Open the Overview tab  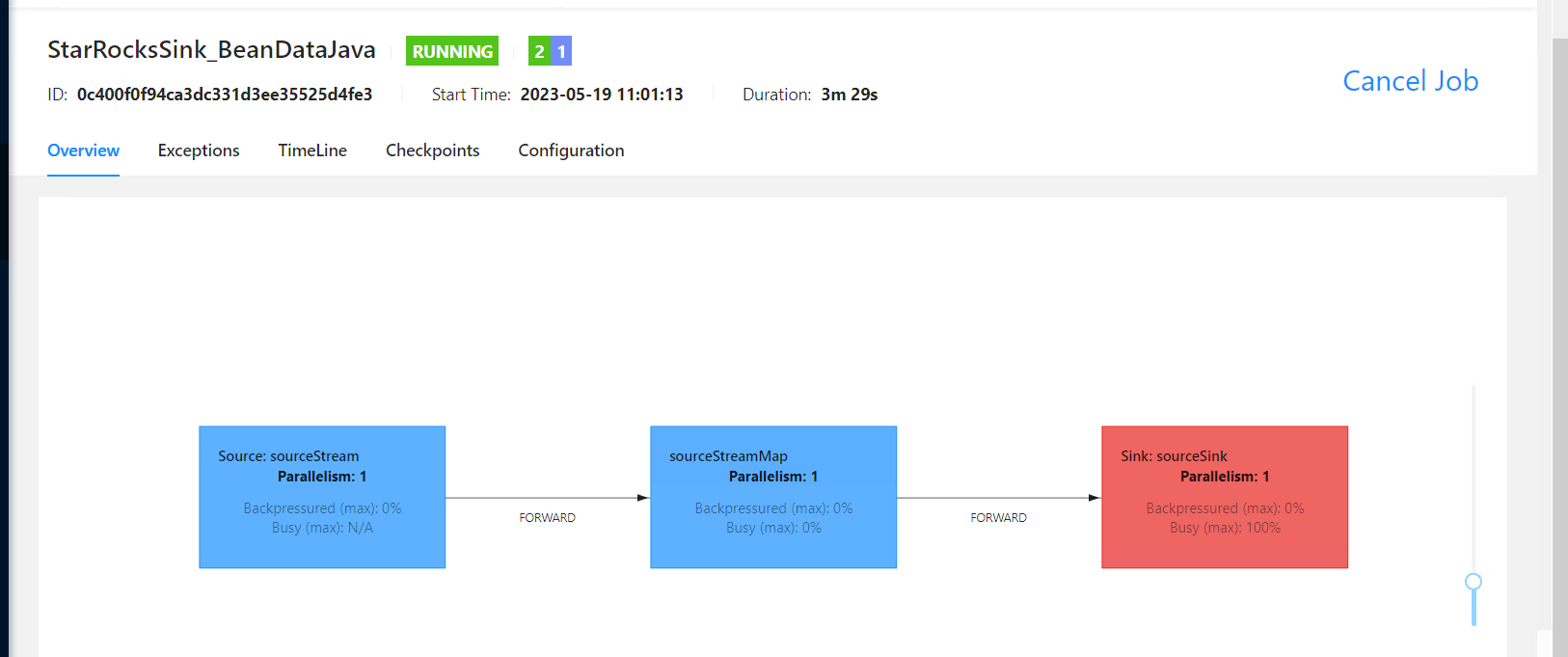83,151
